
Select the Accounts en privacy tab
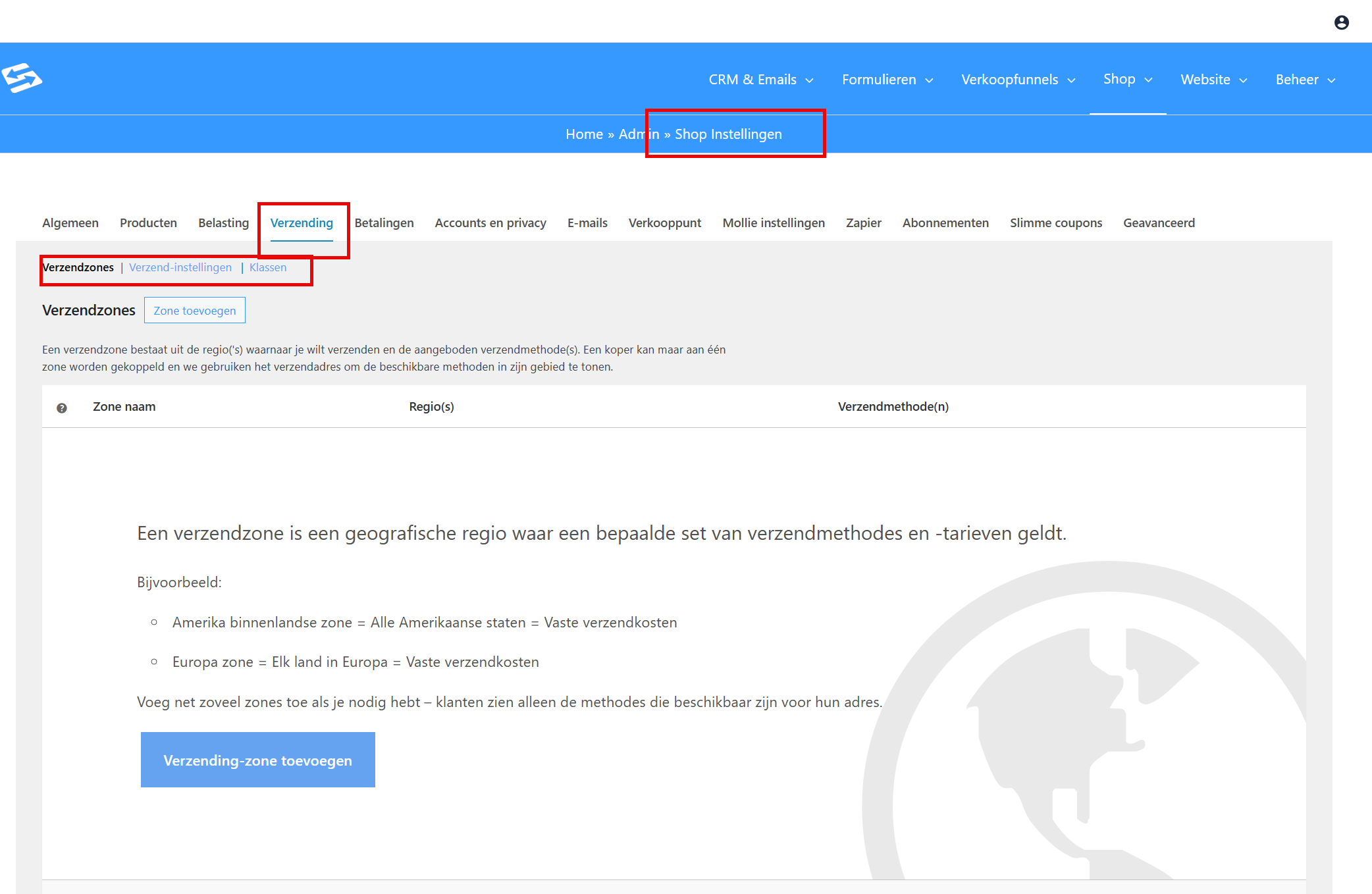coord(490,223)
